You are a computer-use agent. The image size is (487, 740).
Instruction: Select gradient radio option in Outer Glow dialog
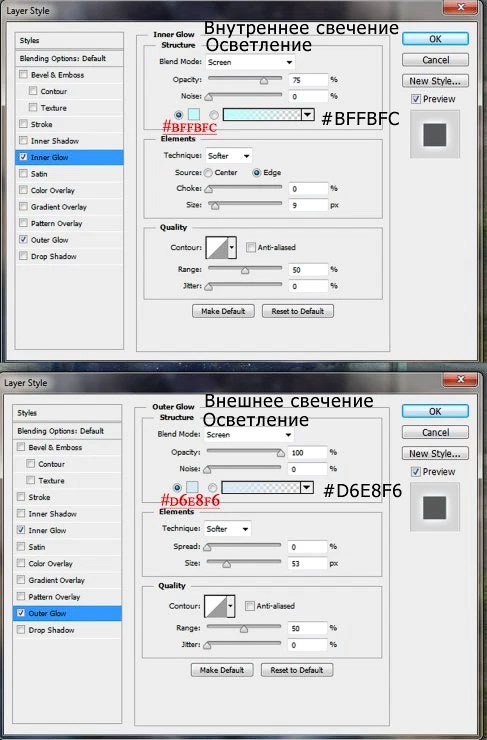click(213, 487)
